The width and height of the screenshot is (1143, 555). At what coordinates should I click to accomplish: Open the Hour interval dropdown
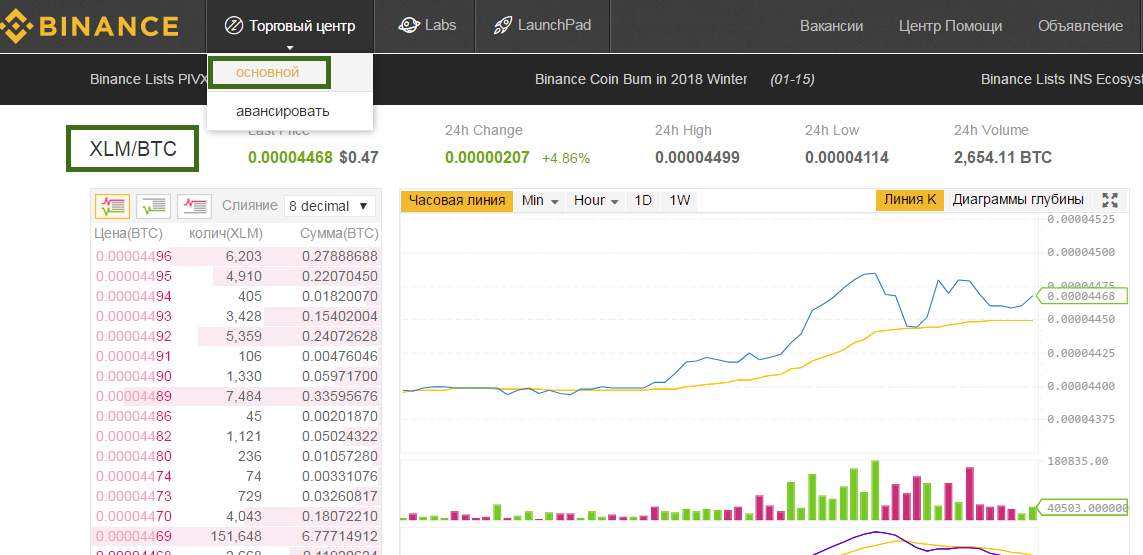pos(596,200)
